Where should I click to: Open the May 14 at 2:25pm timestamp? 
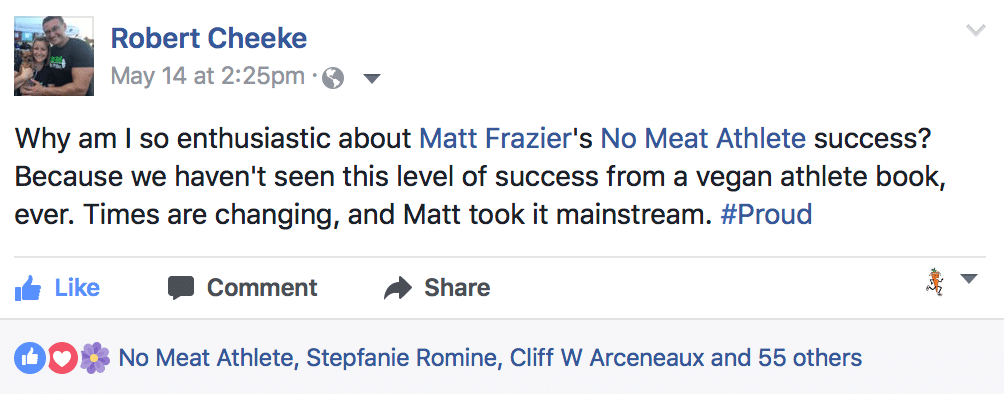(207, 77)
